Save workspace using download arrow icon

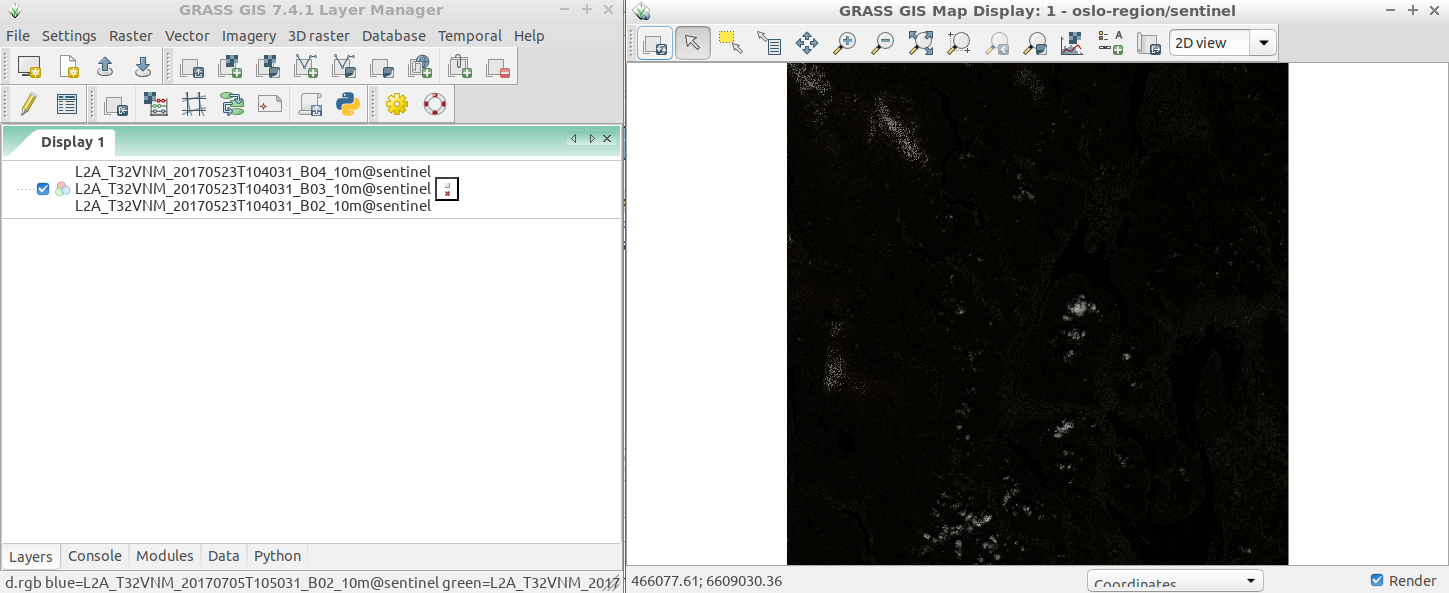pyautogui.click(x=143, y=67)
